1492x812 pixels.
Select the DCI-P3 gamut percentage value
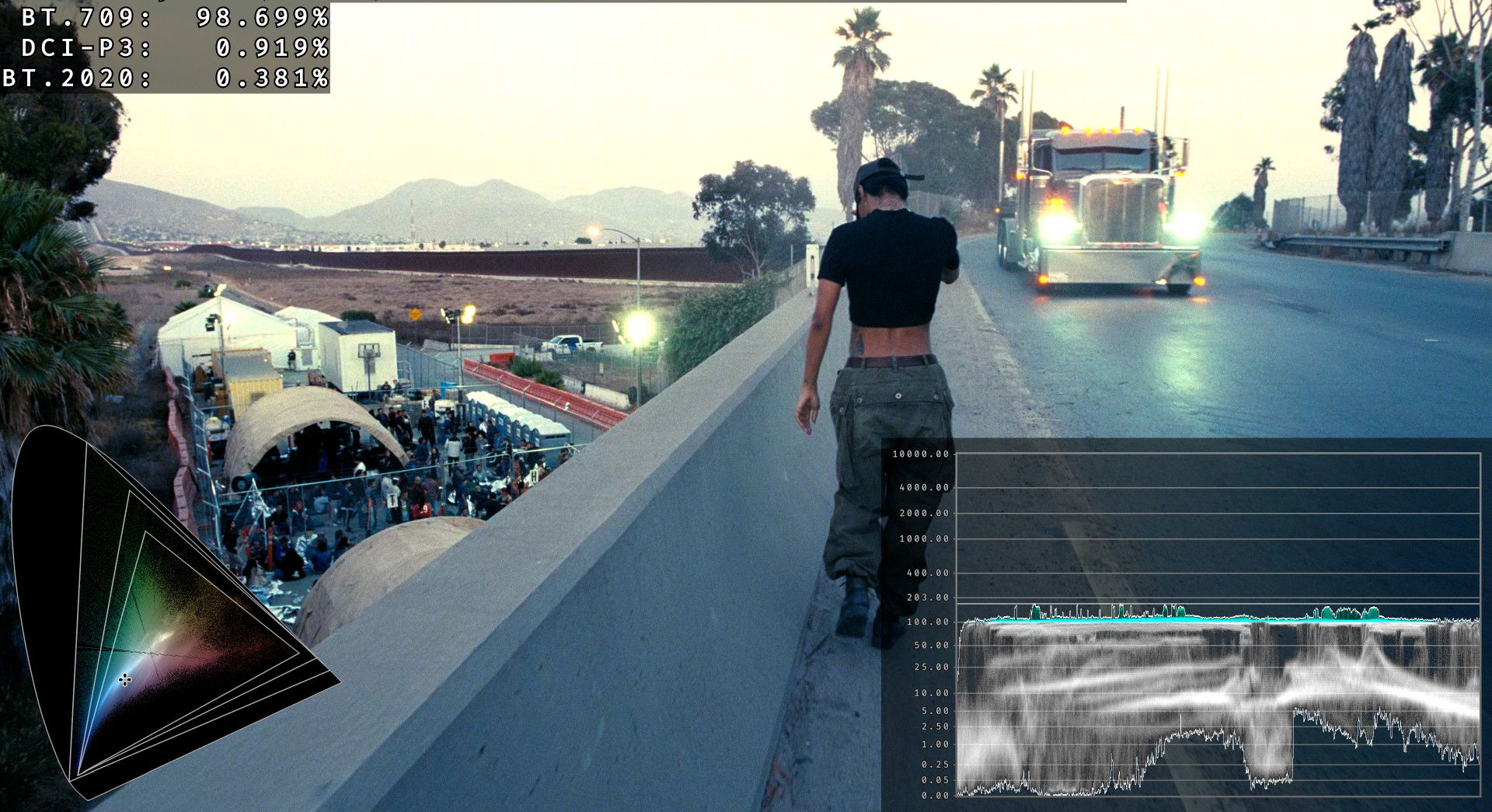pos(271,48)
